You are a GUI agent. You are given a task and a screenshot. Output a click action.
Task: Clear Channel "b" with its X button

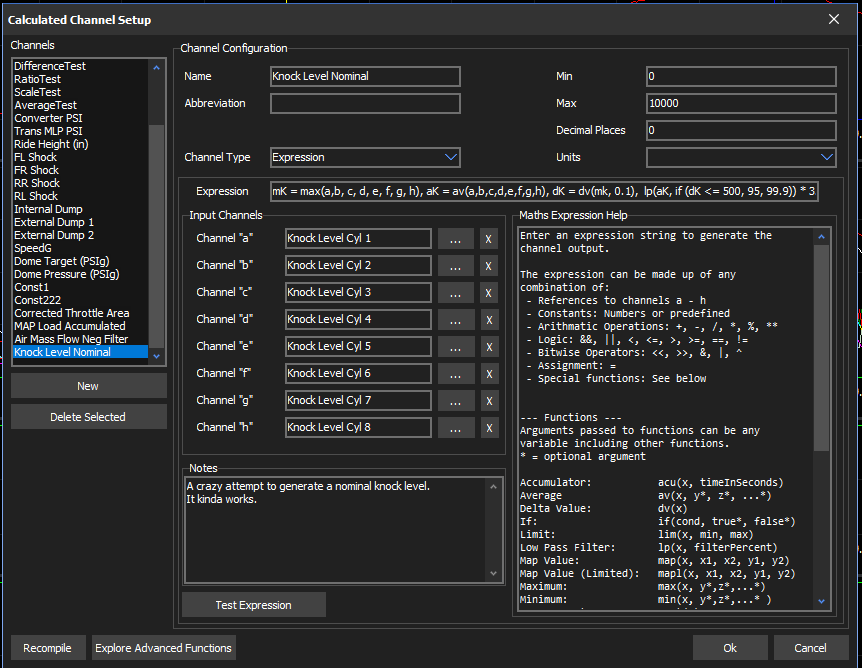(x=489, y=266)
